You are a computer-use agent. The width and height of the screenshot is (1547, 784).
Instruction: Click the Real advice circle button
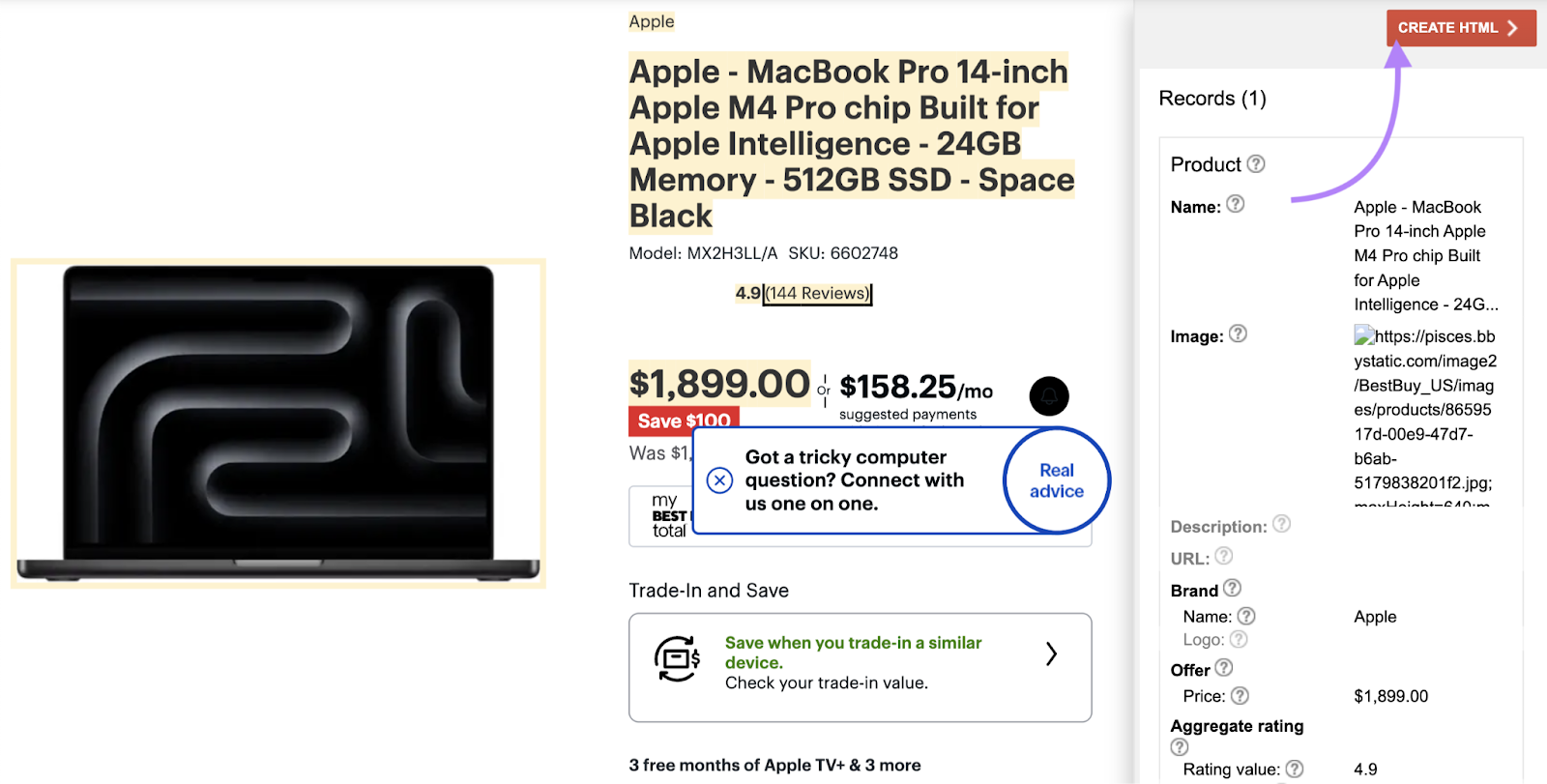[x=1056, y=480]
